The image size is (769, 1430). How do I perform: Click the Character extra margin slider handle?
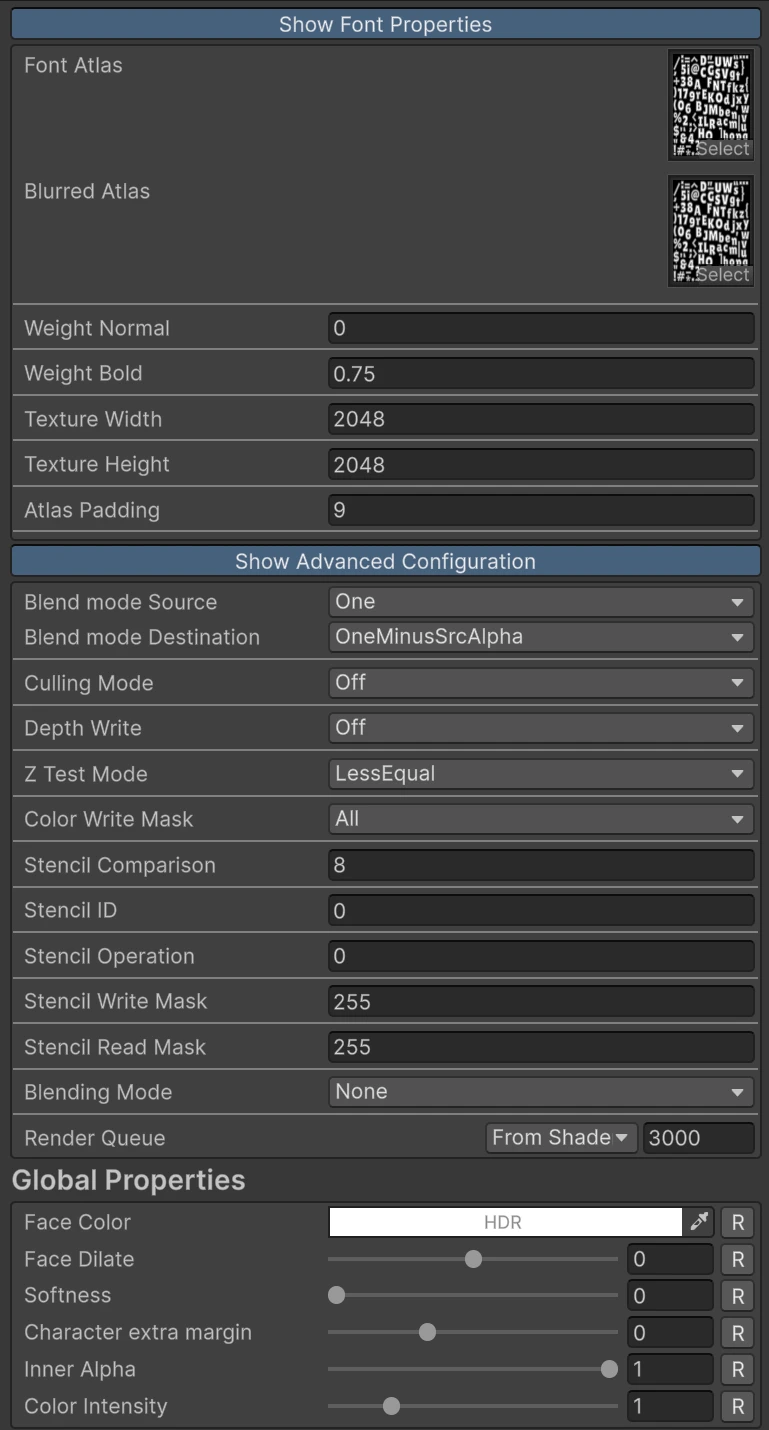coord(427,1333)
